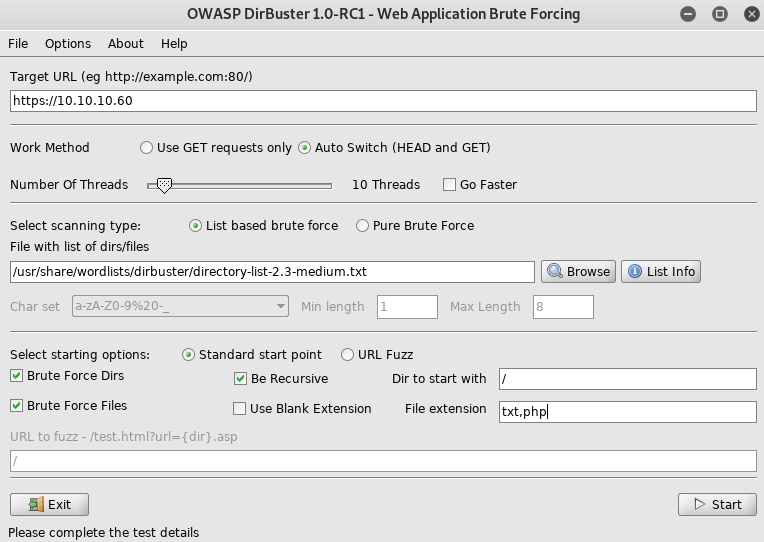This screenshot has height=542, width=764.
Task: Open the Char set dropdown
Action: (x=180, y=306)
